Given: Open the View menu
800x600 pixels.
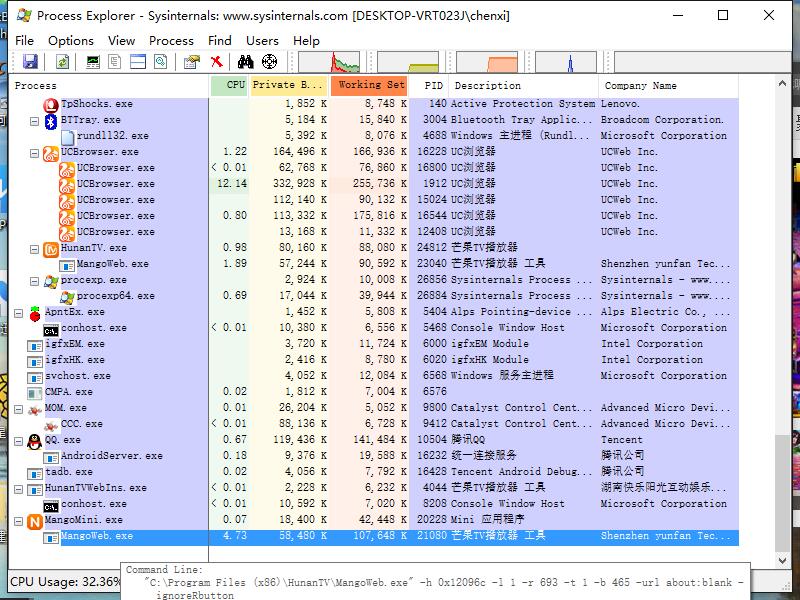Looking at the screenshot, I should (x=121, y=41).
